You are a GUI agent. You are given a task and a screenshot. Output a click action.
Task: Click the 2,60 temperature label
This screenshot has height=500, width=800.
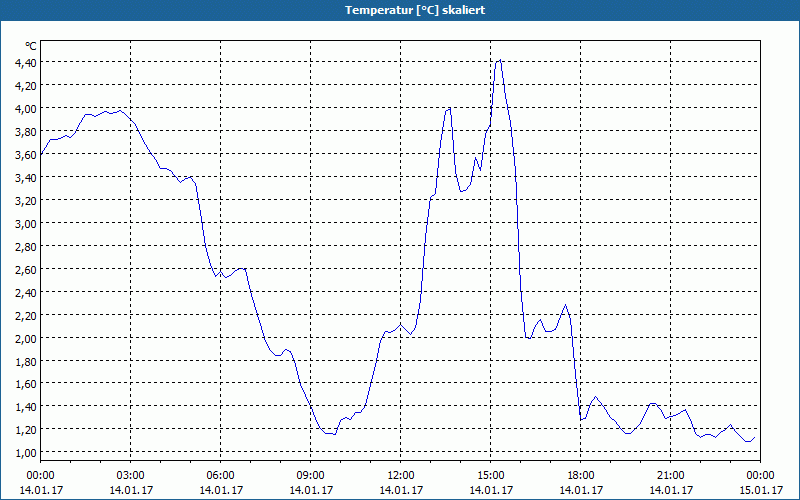27,269
